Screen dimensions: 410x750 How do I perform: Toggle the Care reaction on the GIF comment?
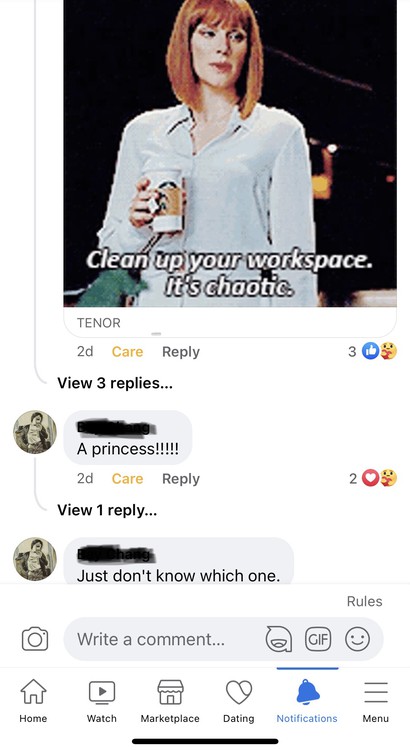point(127,352)
